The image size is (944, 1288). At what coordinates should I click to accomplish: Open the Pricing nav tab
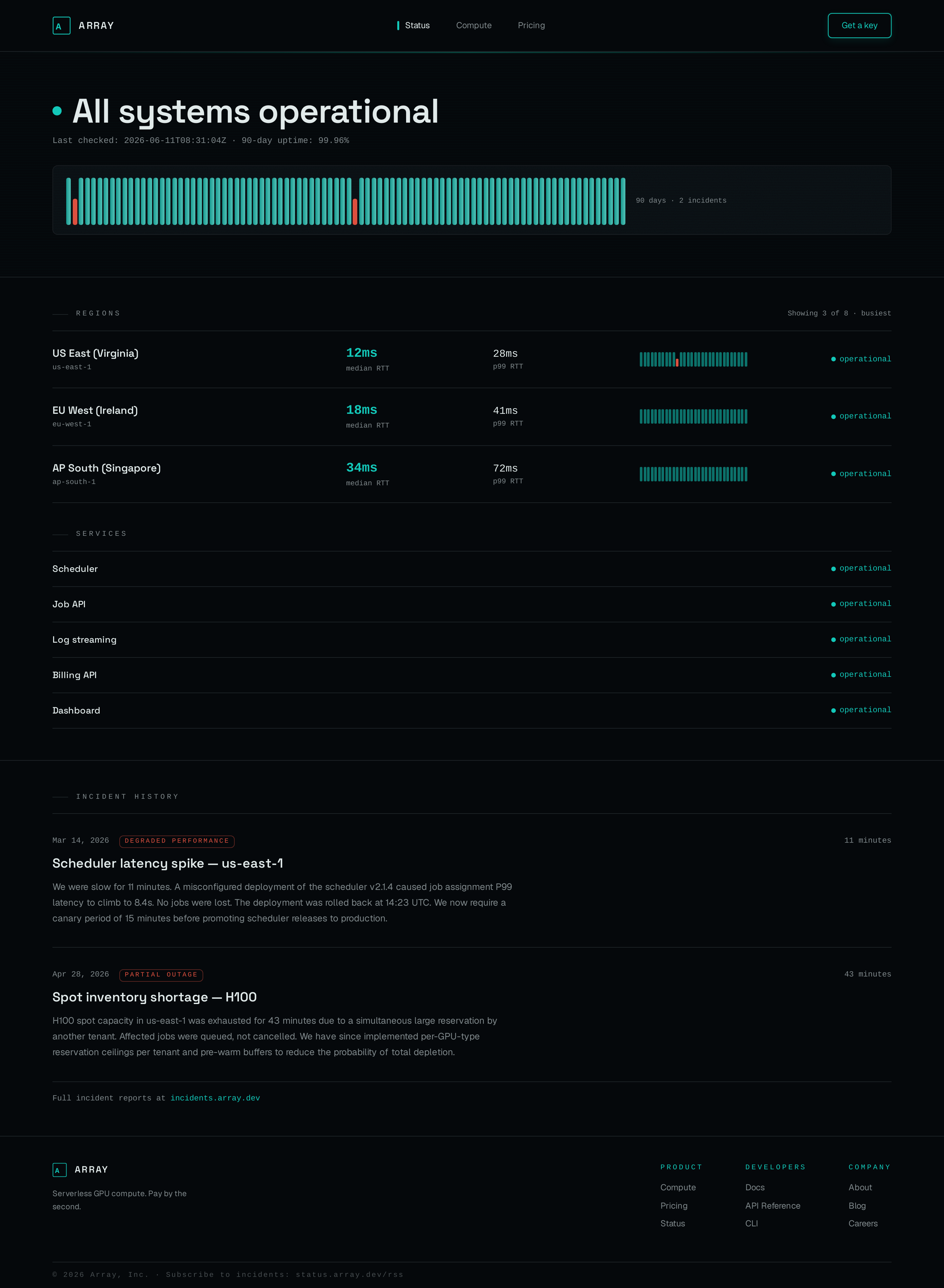(531, 26)
